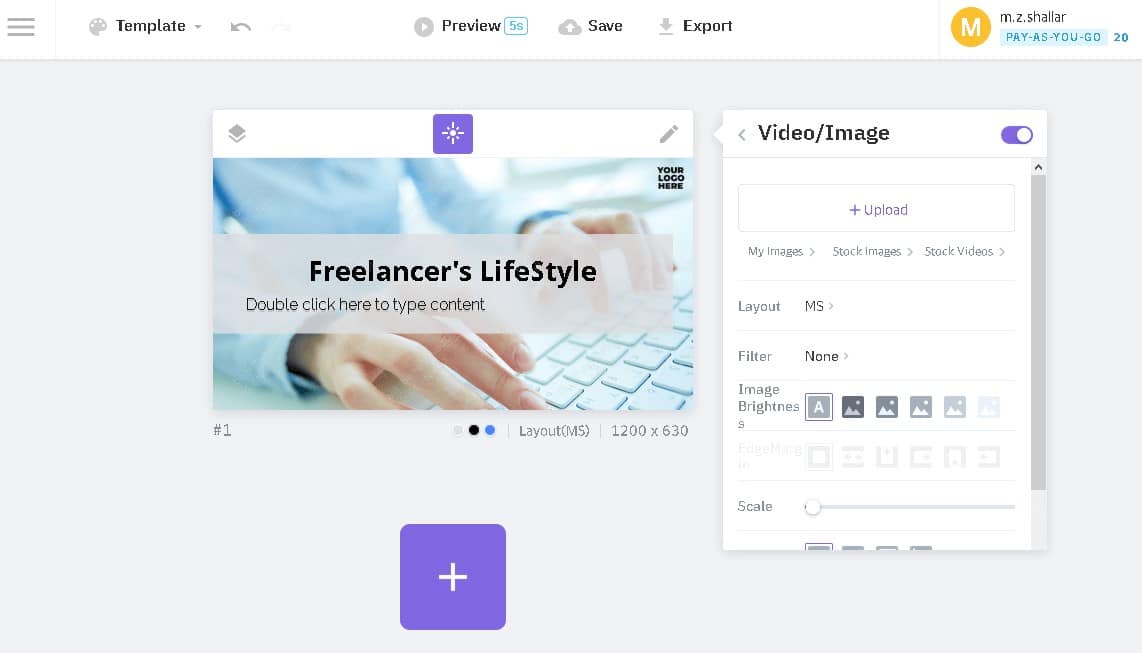Click the PAY-AS-YOU-GO plan badge
This screenshot has width=1142, height=653.
tap(1053, 37)
